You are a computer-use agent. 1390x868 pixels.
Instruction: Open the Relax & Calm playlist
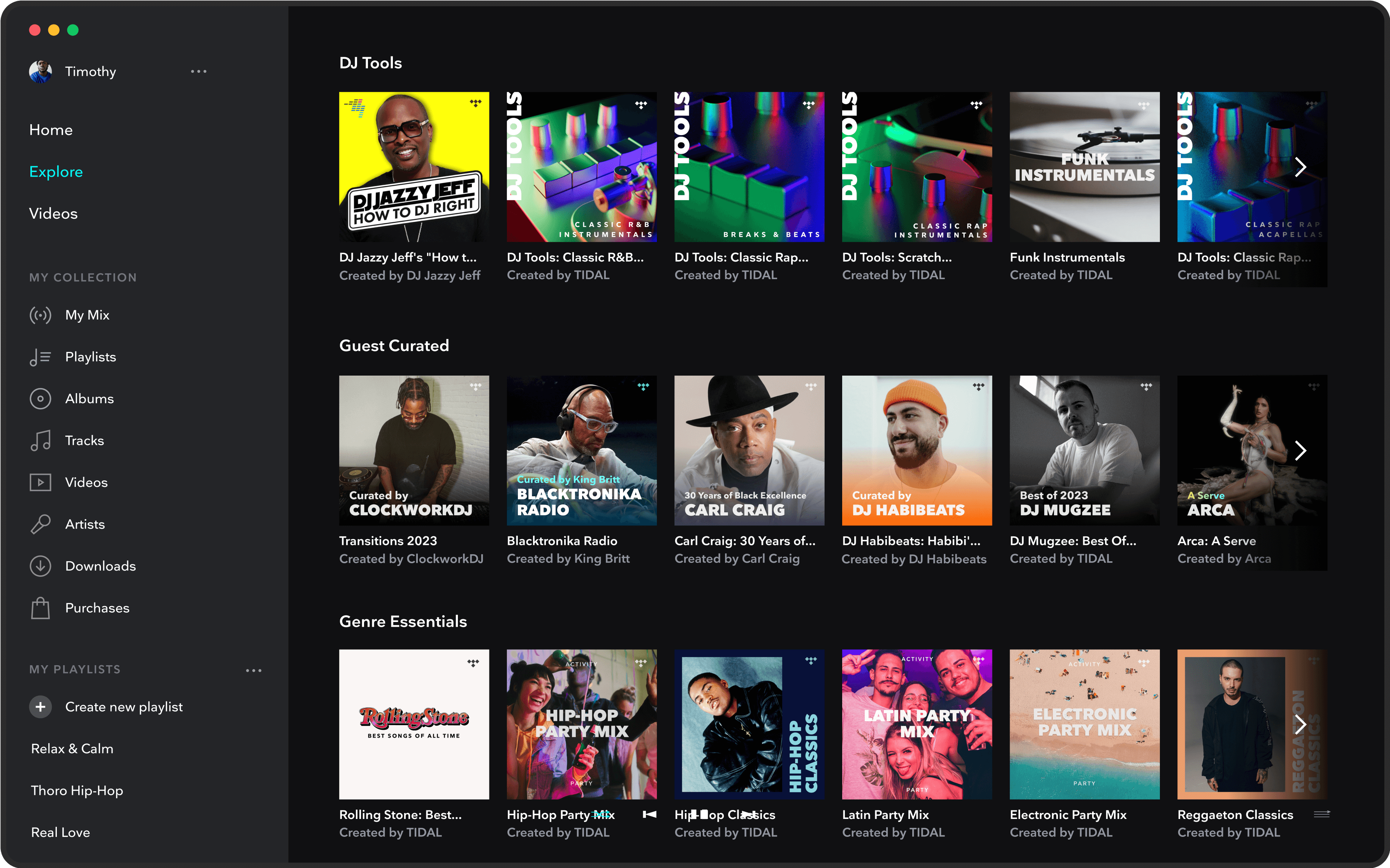coord(72,749)
